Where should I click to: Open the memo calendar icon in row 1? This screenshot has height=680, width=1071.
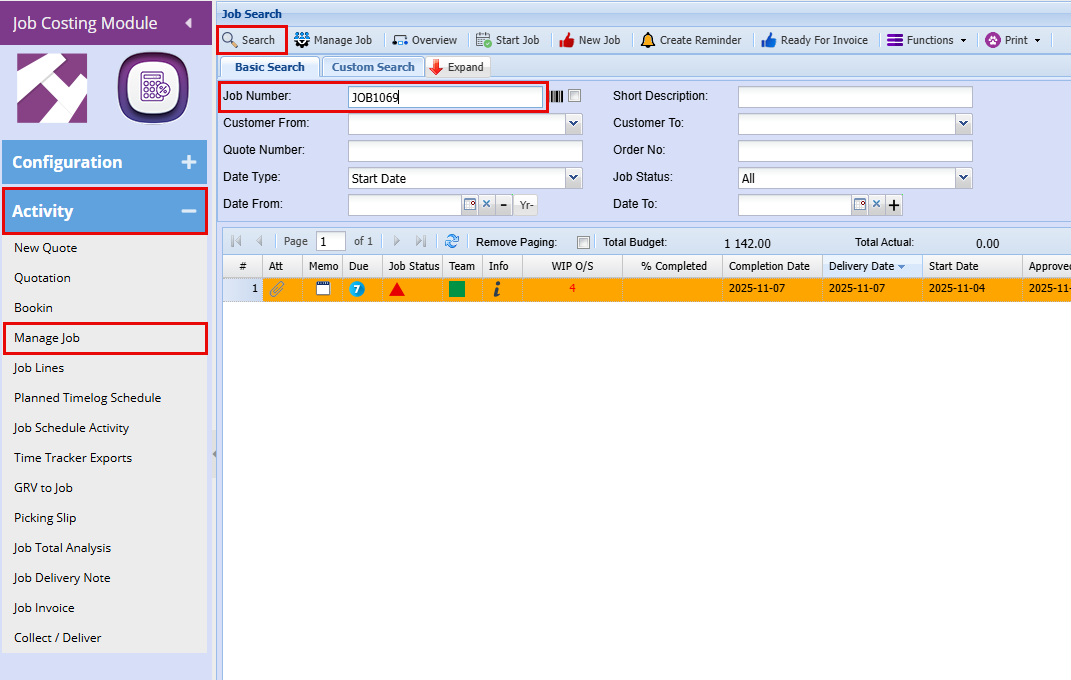[x=322, y=289]
